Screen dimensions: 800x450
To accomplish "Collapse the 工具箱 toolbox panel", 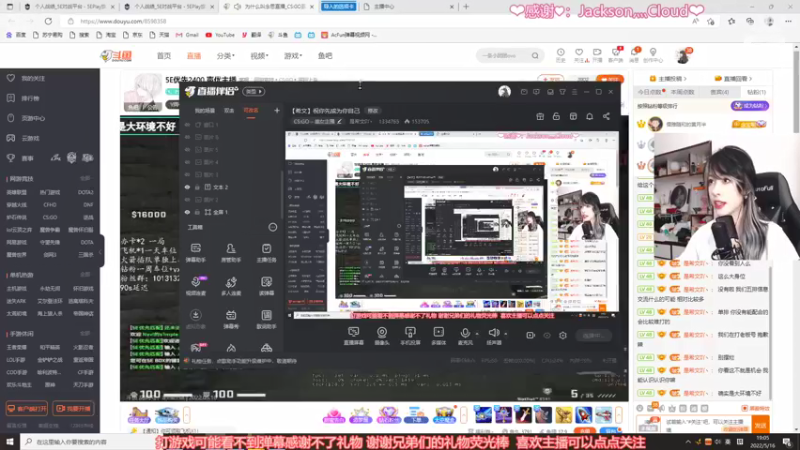I will (x=272, y=228).
